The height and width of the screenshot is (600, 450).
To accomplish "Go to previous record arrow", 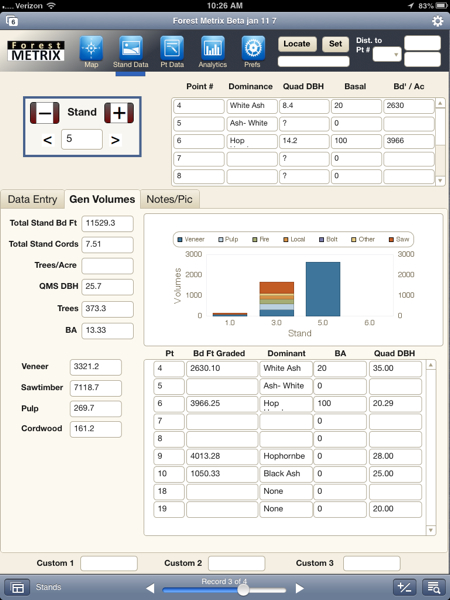I will pos(150,588).
